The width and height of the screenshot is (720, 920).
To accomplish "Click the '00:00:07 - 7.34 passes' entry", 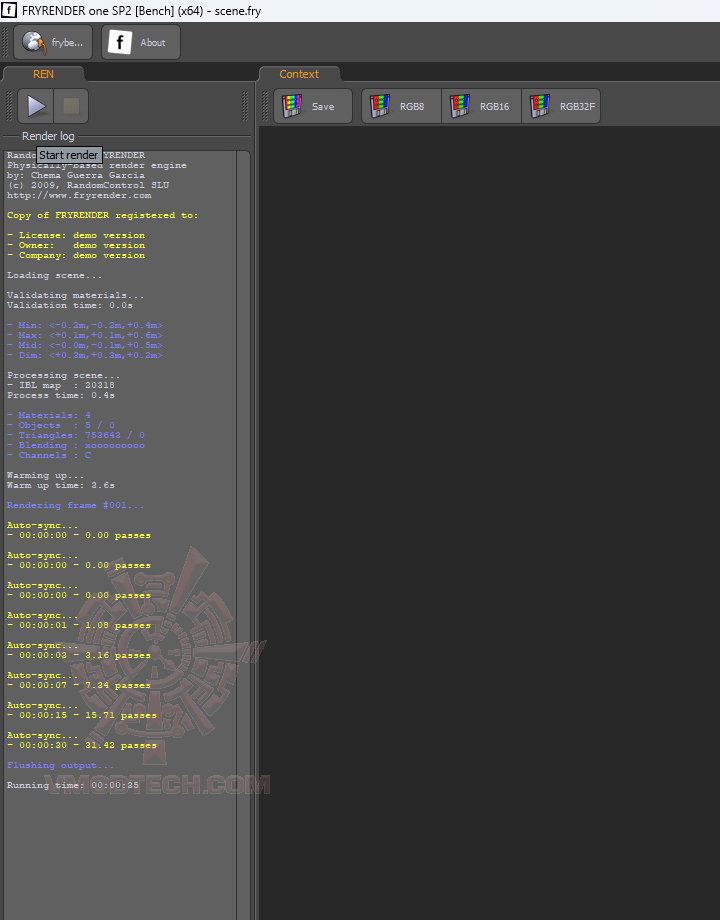I will pyautogui.click(x=79, y=685).
